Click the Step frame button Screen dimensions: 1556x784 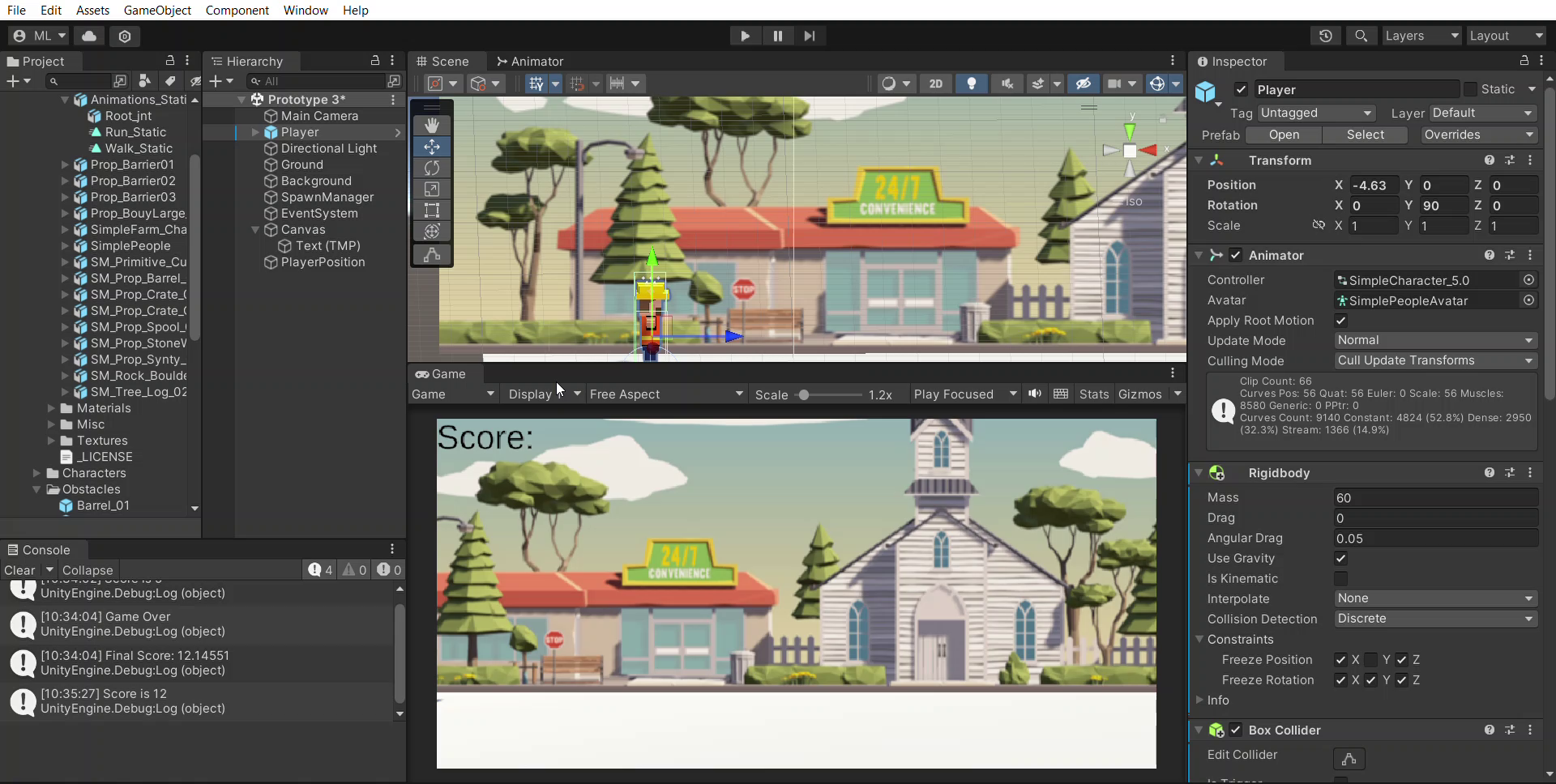click(x=809, y=36)
